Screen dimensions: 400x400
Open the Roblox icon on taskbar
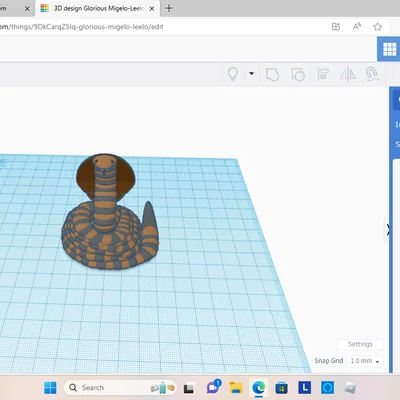(350, 388)
